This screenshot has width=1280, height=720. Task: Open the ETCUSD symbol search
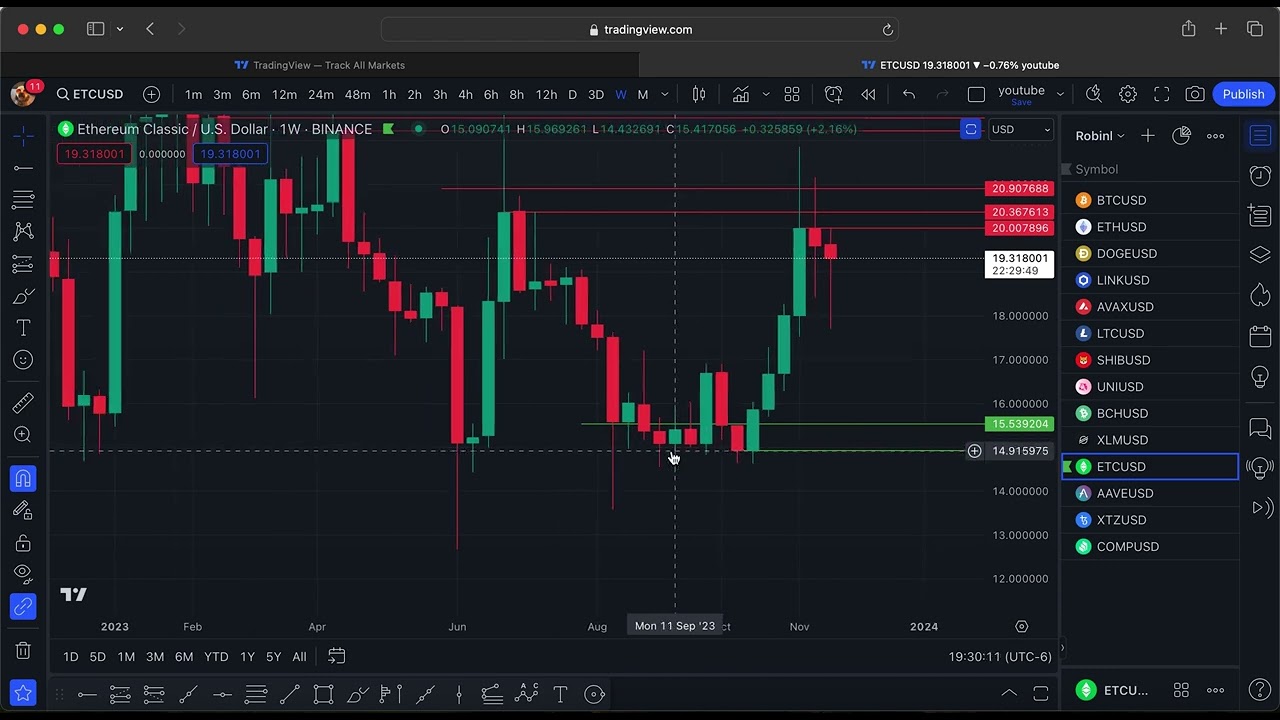coord(90,94)
